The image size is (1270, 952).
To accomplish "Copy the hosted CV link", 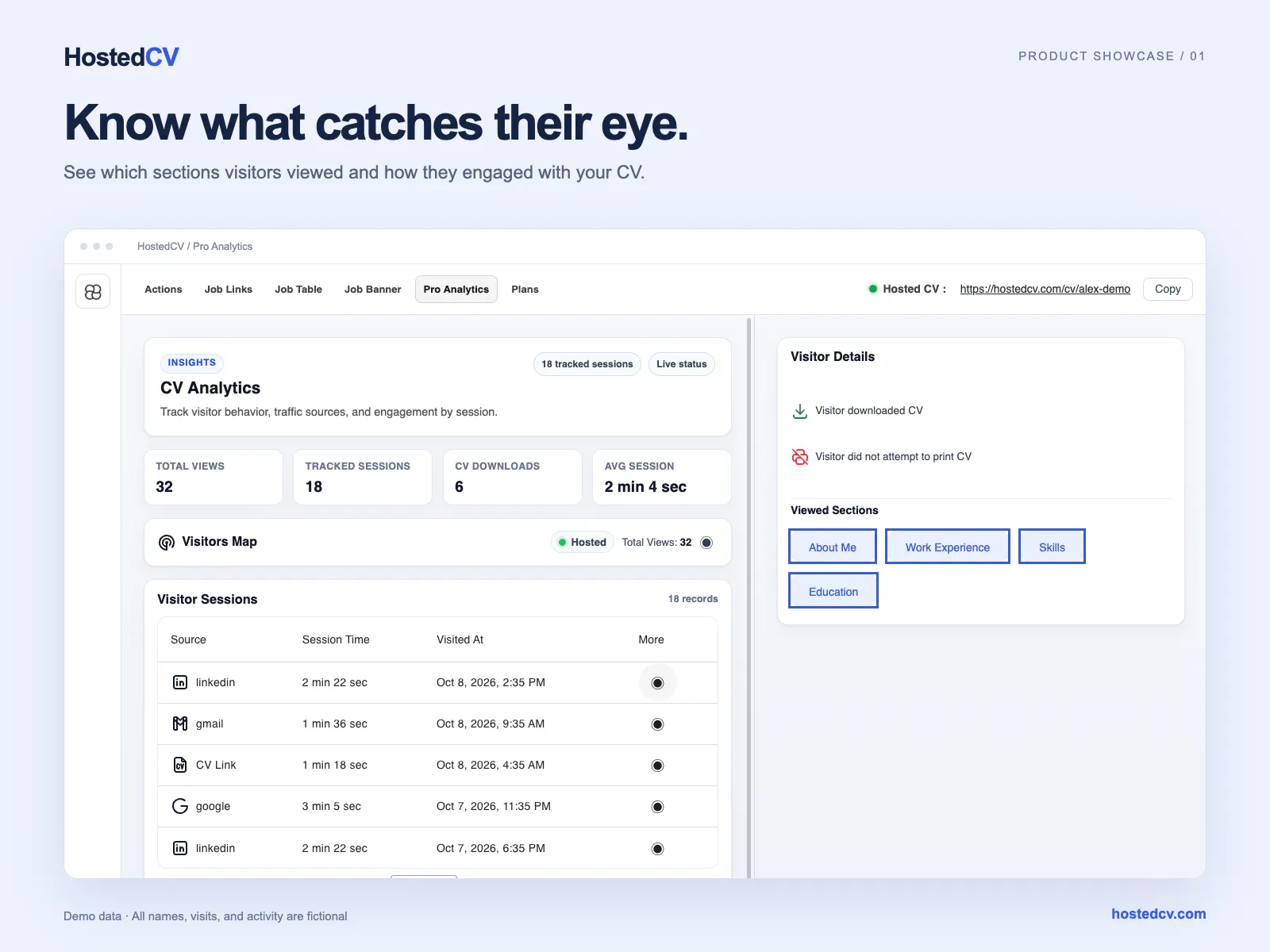I will (1168, 289).
